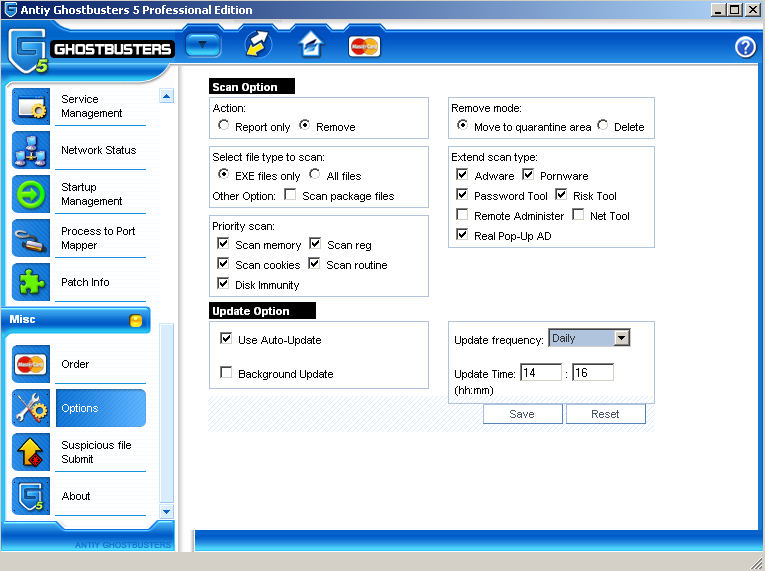Enable the Remote Administer checkbox

[462, 214]
